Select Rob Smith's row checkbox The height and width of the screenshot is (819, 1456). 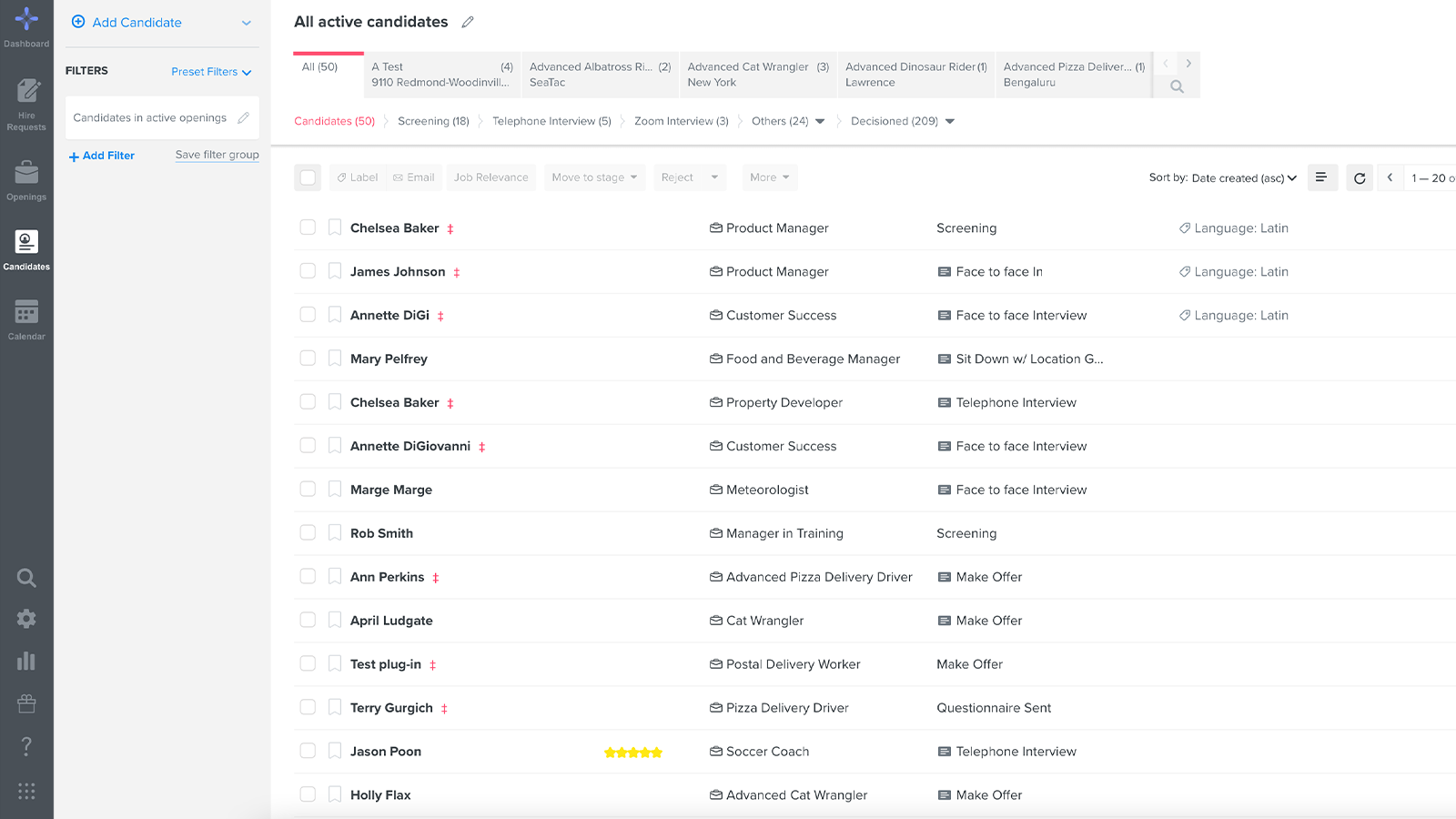point(308,532)
